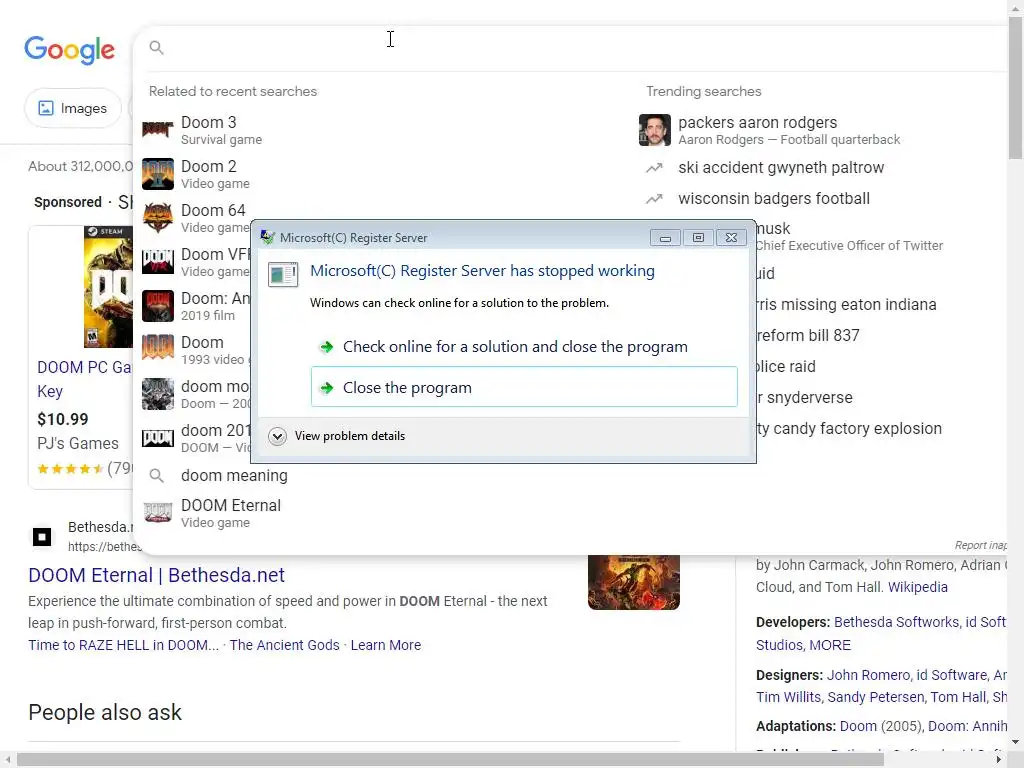Click Aaron Rodgers photo in trending searches
This screenshot has height=768, width=1024.
pos(654,129)
